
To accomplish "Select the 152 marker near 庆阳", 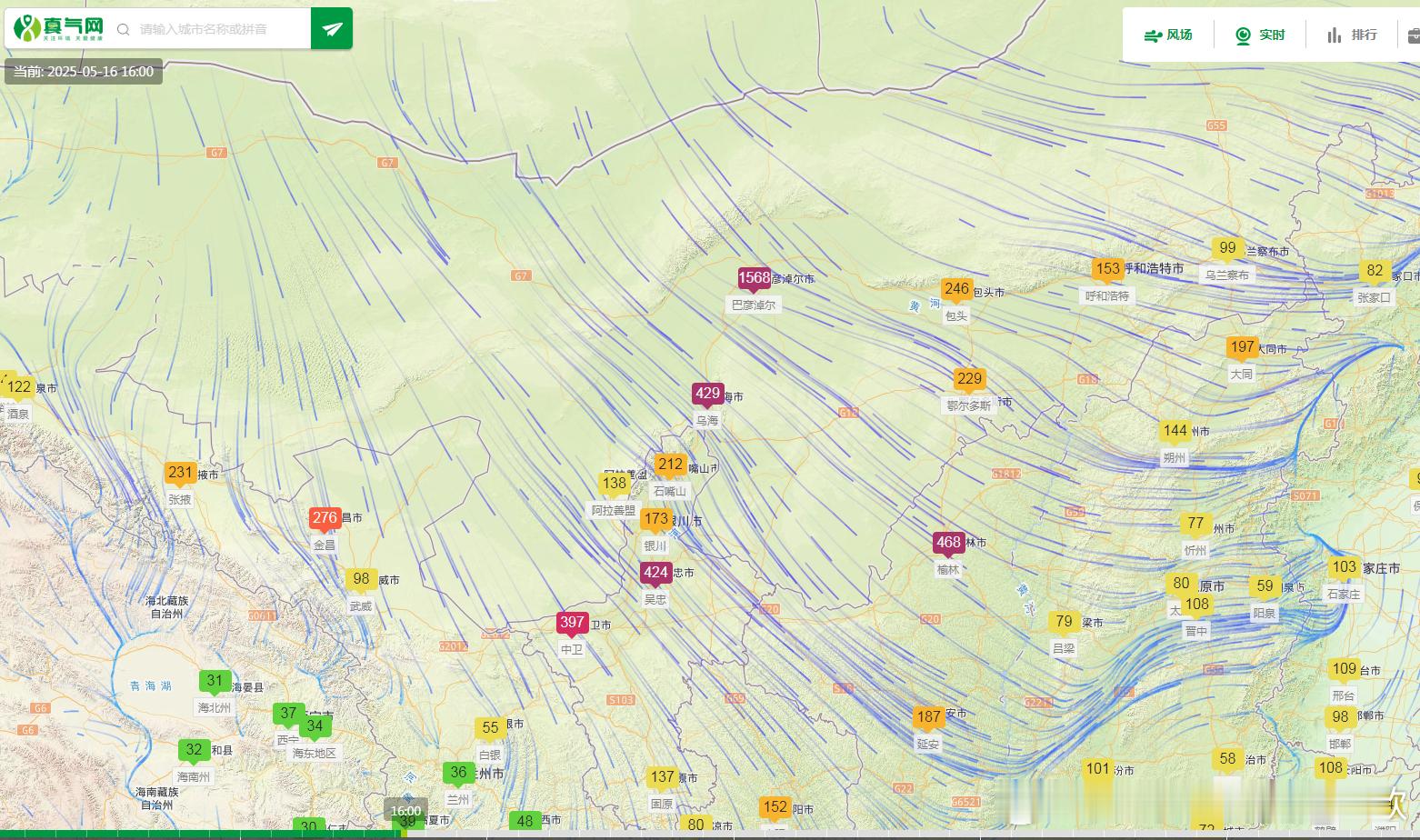I will [775, 807].
